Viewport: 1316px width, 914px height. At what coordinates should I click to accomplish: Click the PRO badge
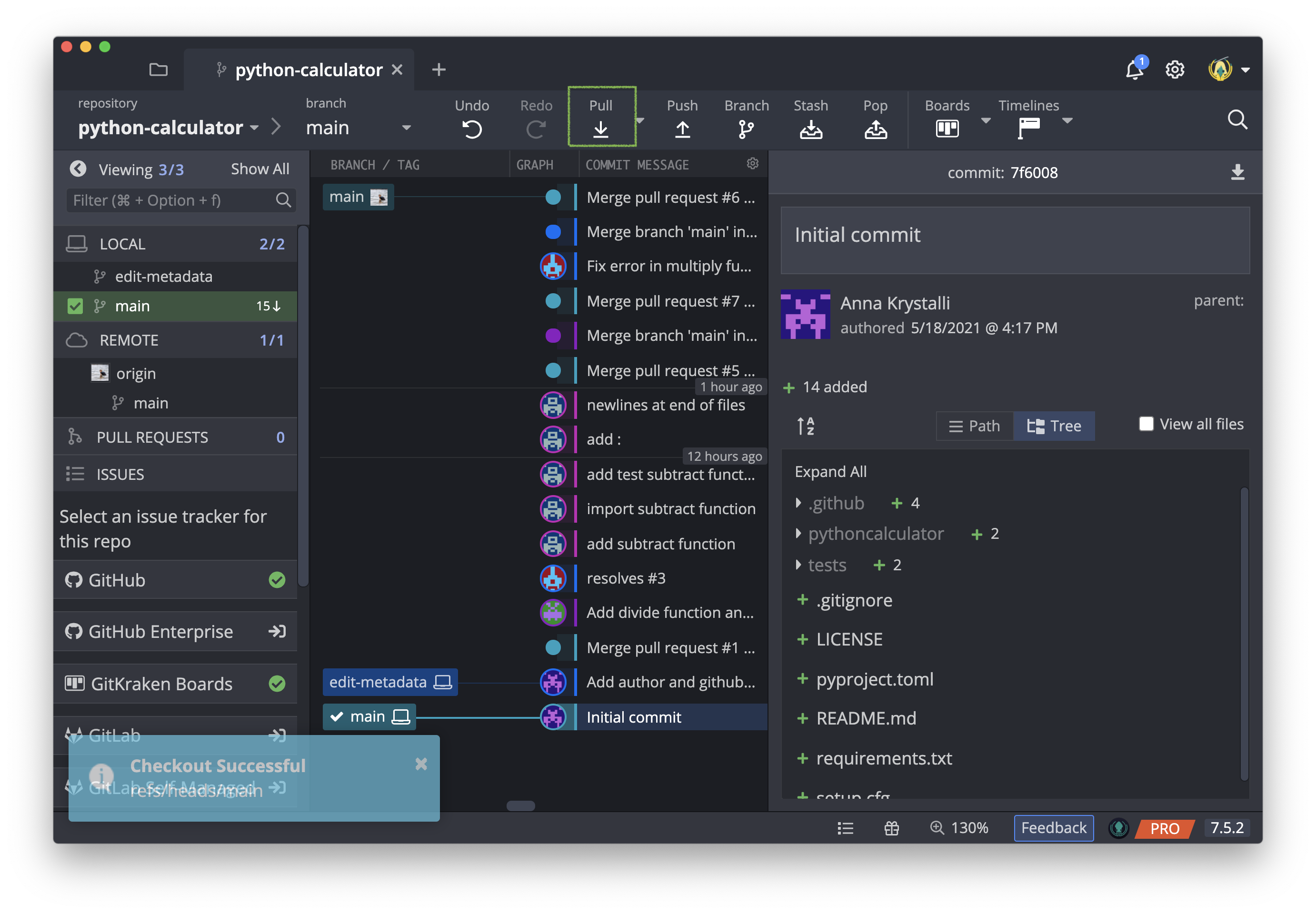pyautogui.click(x=1164, y=828)
